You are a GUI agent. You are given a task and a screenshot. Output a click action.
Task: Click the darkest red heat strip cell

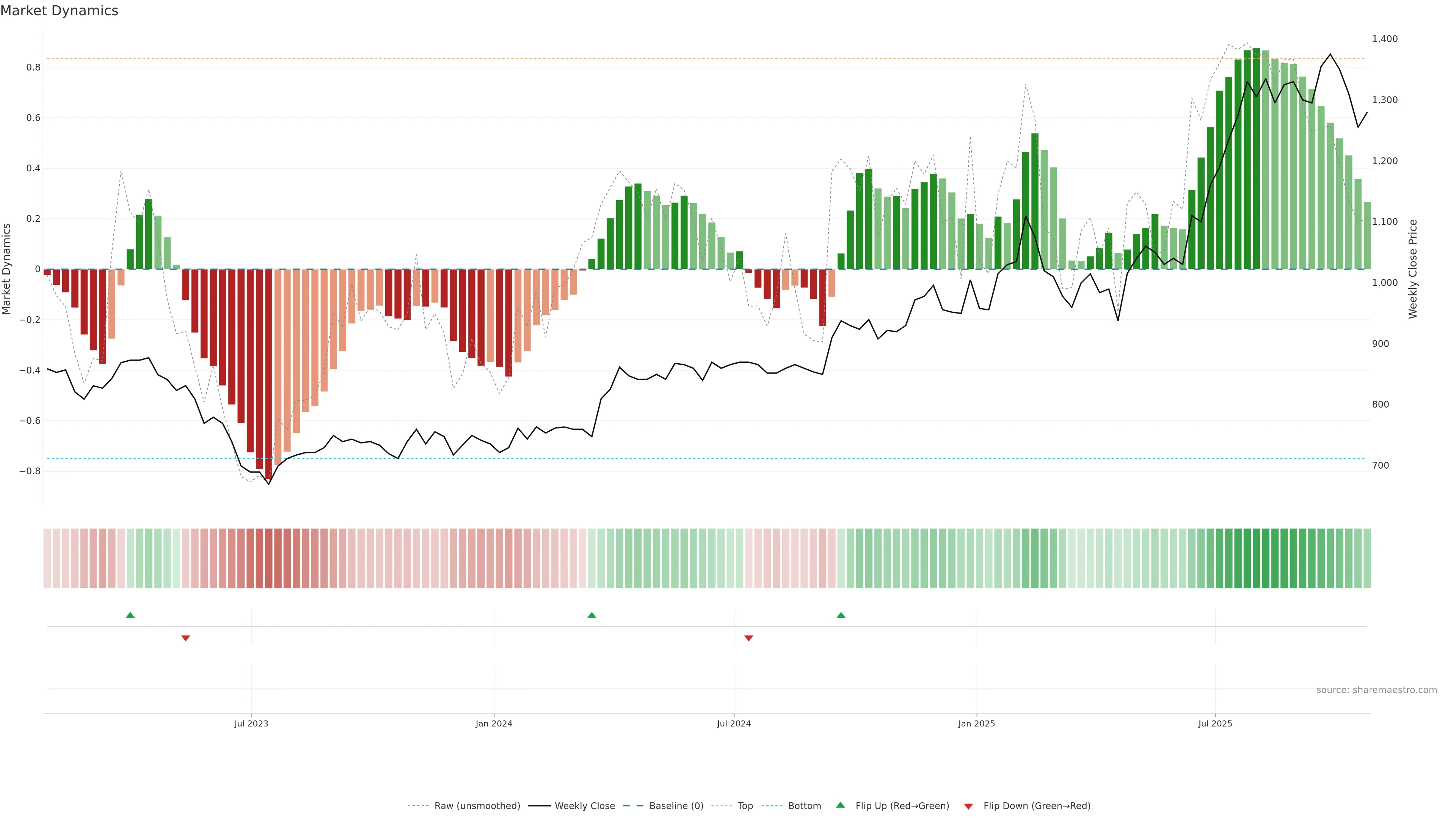pos(268,559)
